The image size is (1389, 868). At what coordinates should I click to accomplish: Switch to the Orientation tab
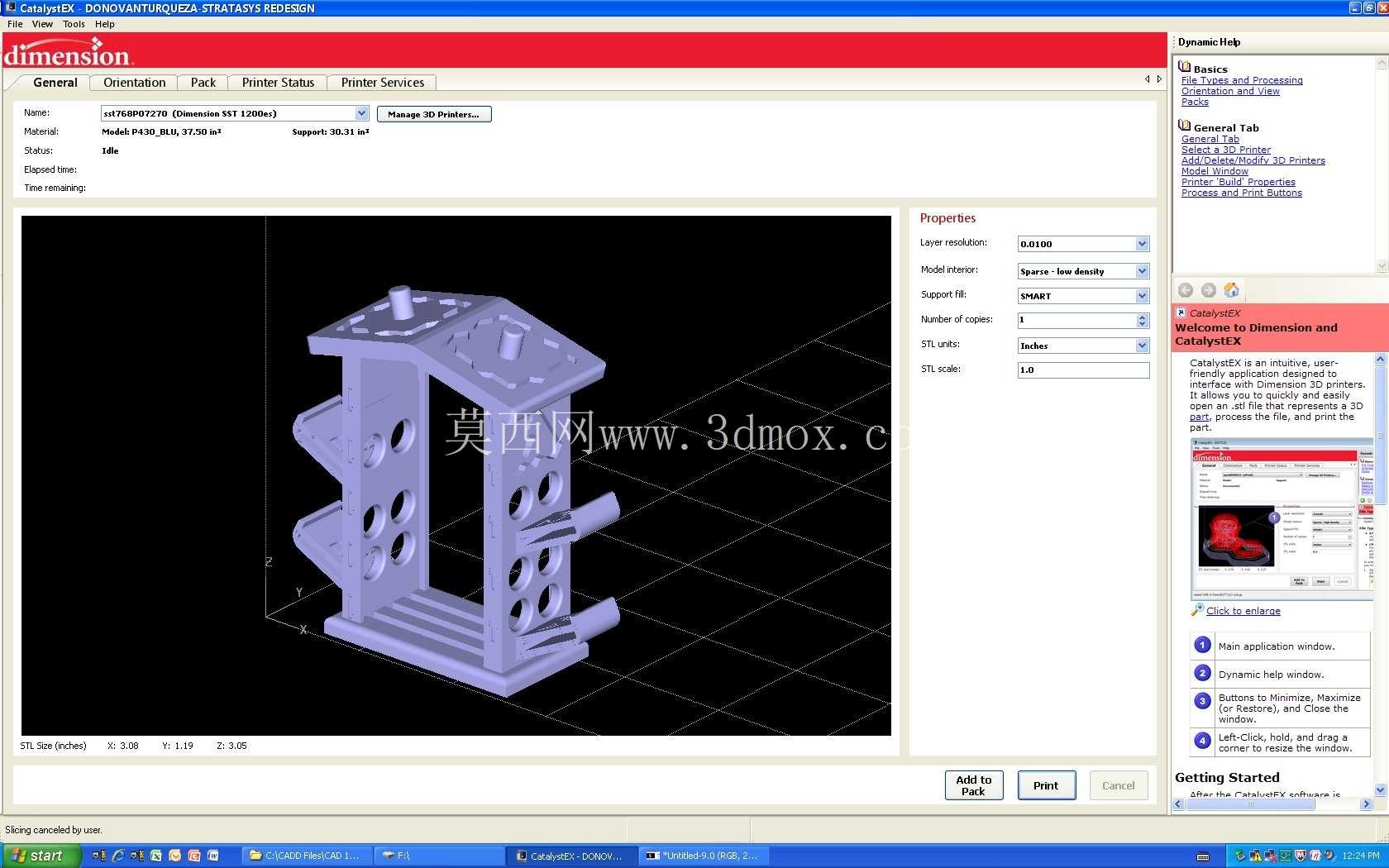[135, 83]
